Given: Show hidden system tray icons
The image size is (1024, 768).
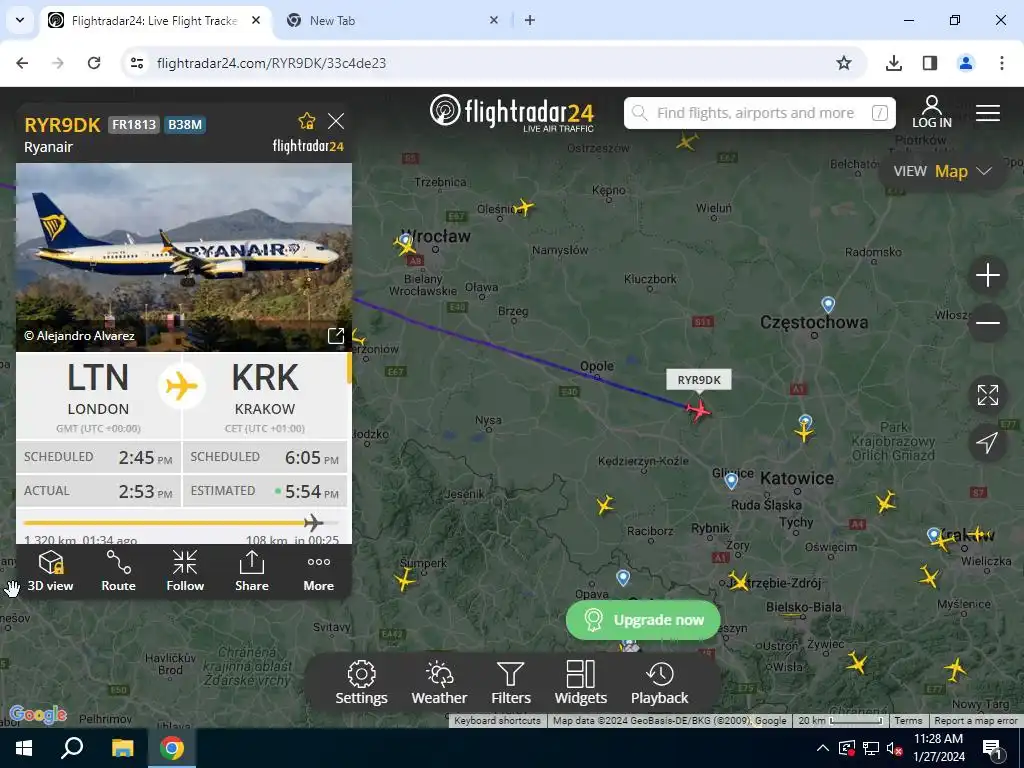Looking at the screenshot, I should click(823, 748).
